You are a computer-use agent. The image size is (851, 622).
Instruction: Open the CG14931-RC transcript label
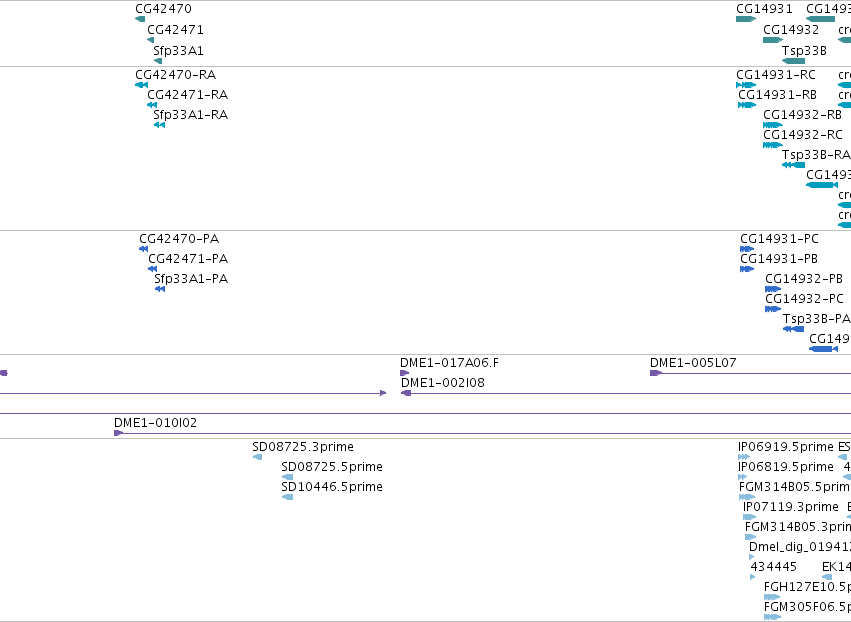point(776,74)
